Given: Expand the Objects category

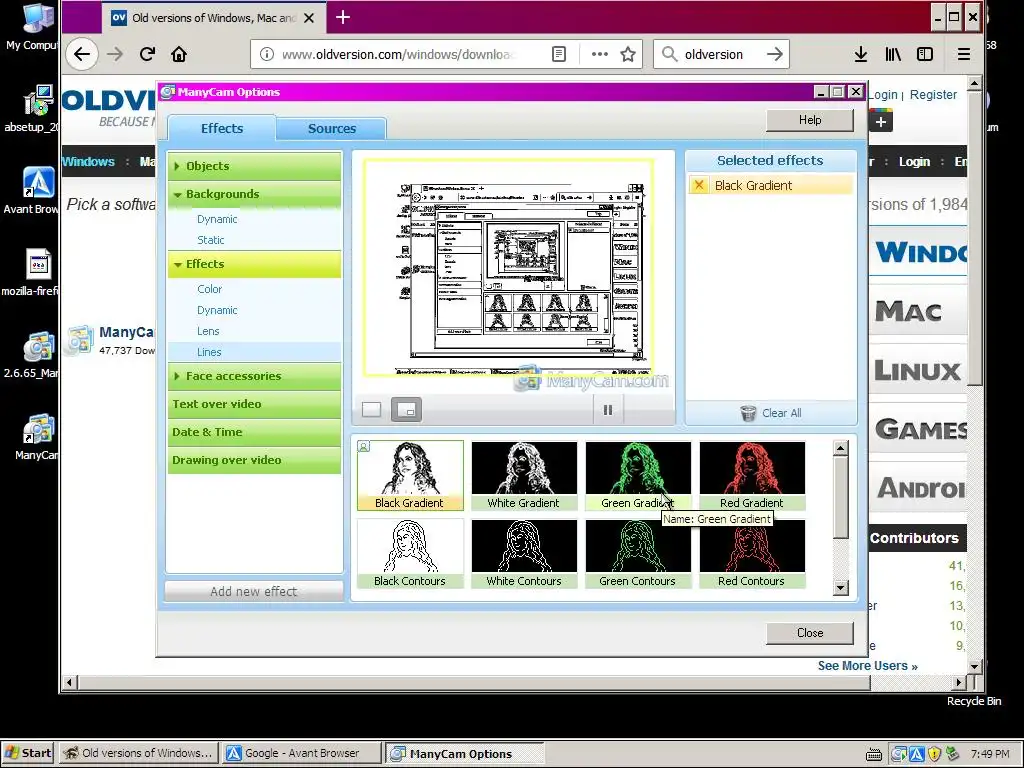Looking at the screenshot, I should 255,166.
